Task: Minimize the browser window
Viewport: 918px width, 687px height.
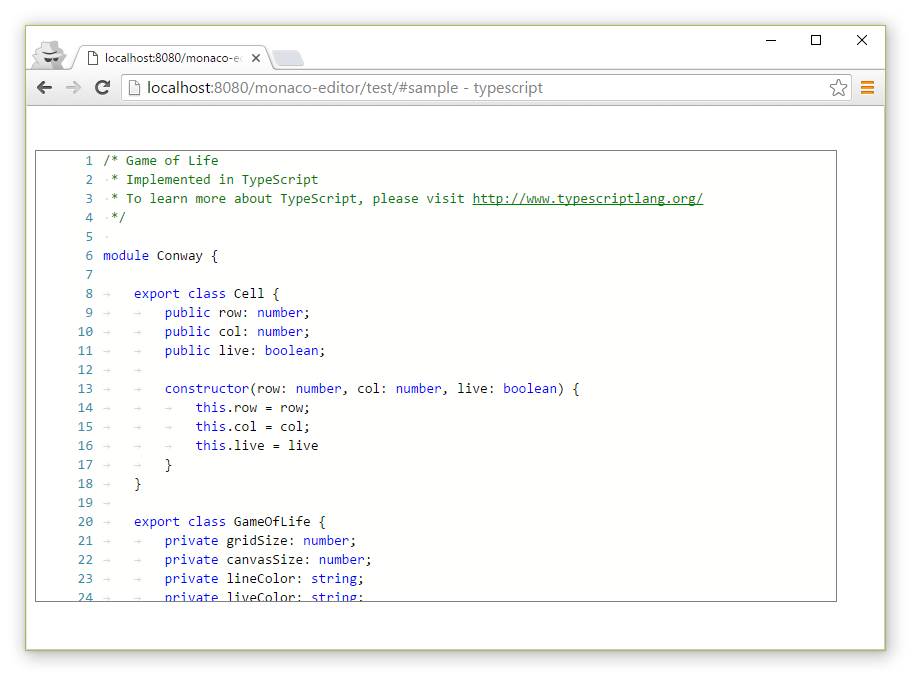Action: click(x=770, y=40)
